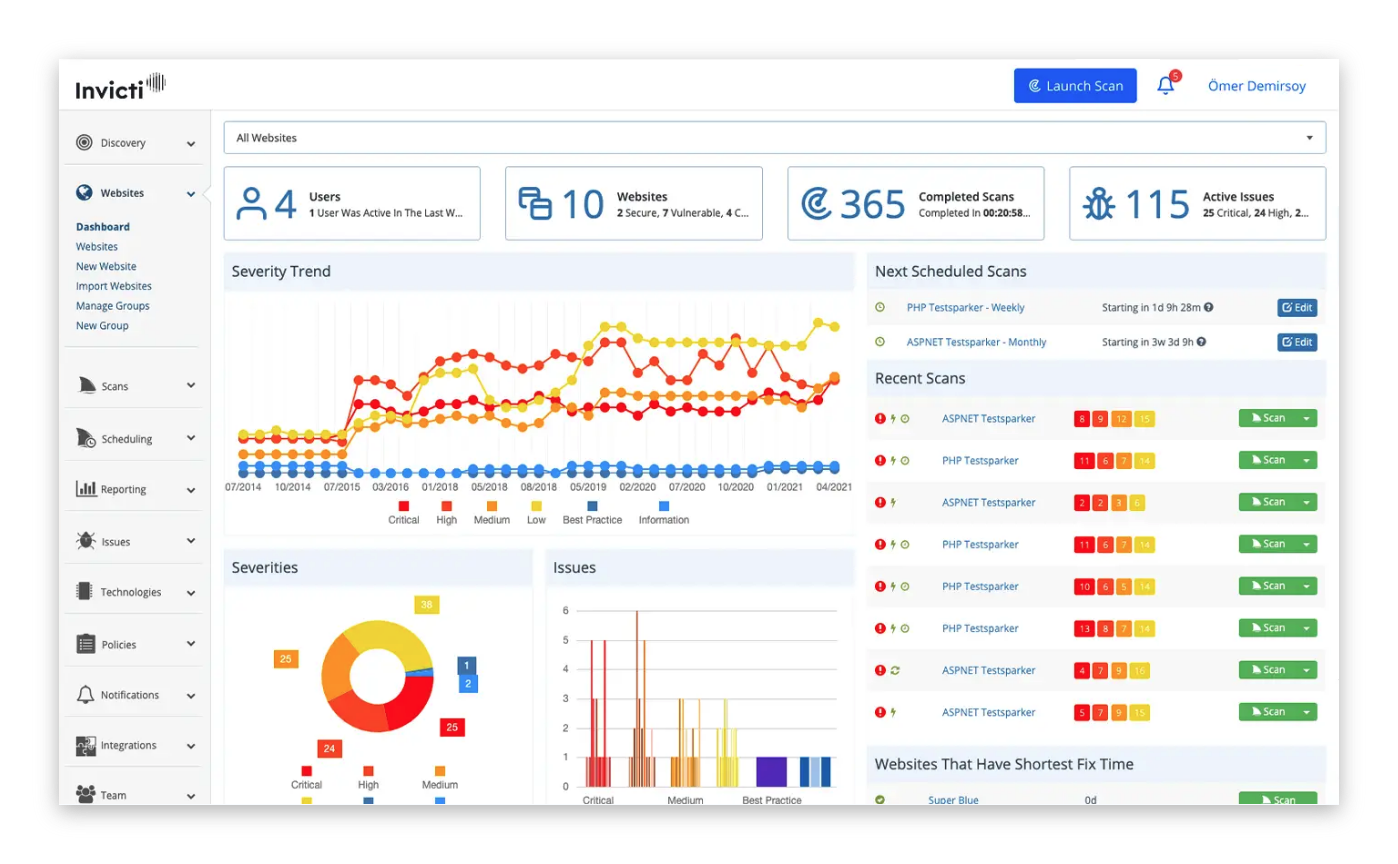Image resolution: width=1398 pixels, height=864 pixels.
Task: Click the Integrations puzzle icon
Action: coord(85,745)
